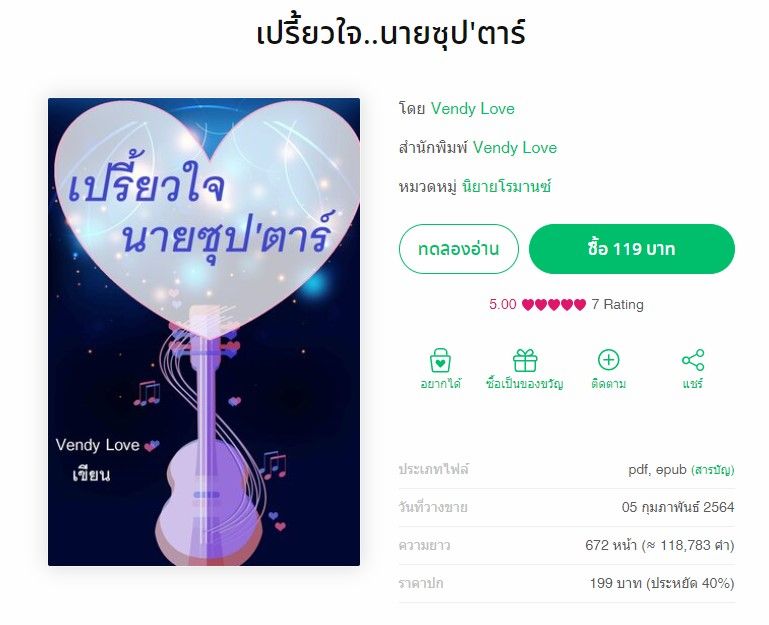Click the แชร์ label
Viewport: 769px width, 625px height.
692,384
